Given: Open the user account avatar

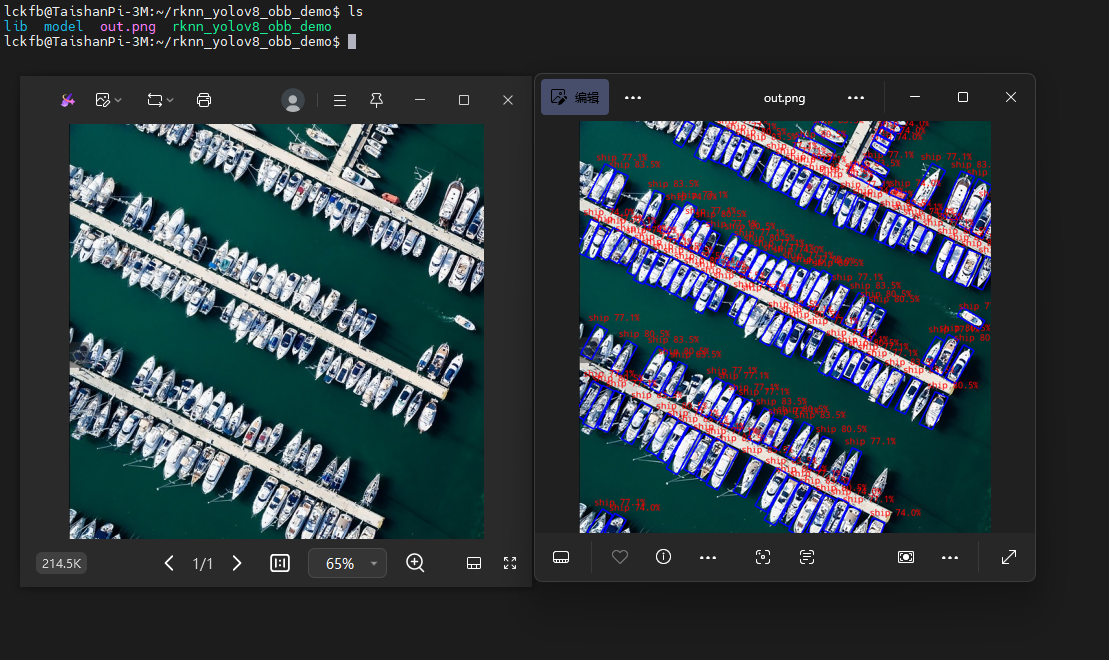Looking at the screenshot, I should click(293, 100).
